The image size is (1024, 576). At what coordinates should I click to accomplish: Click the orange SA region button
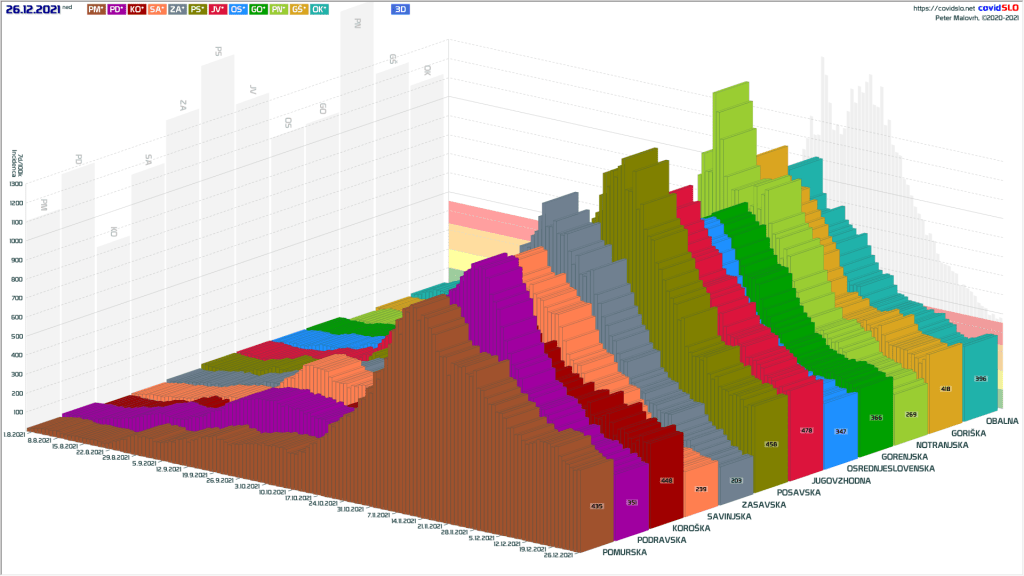click(x=157, y=9)
